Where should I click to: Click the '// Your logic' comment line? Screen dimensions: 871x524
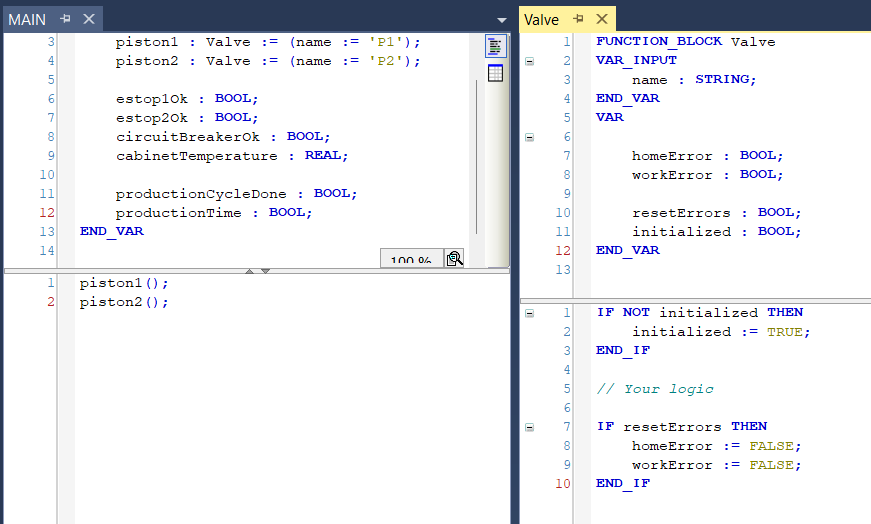click(655, 389)
